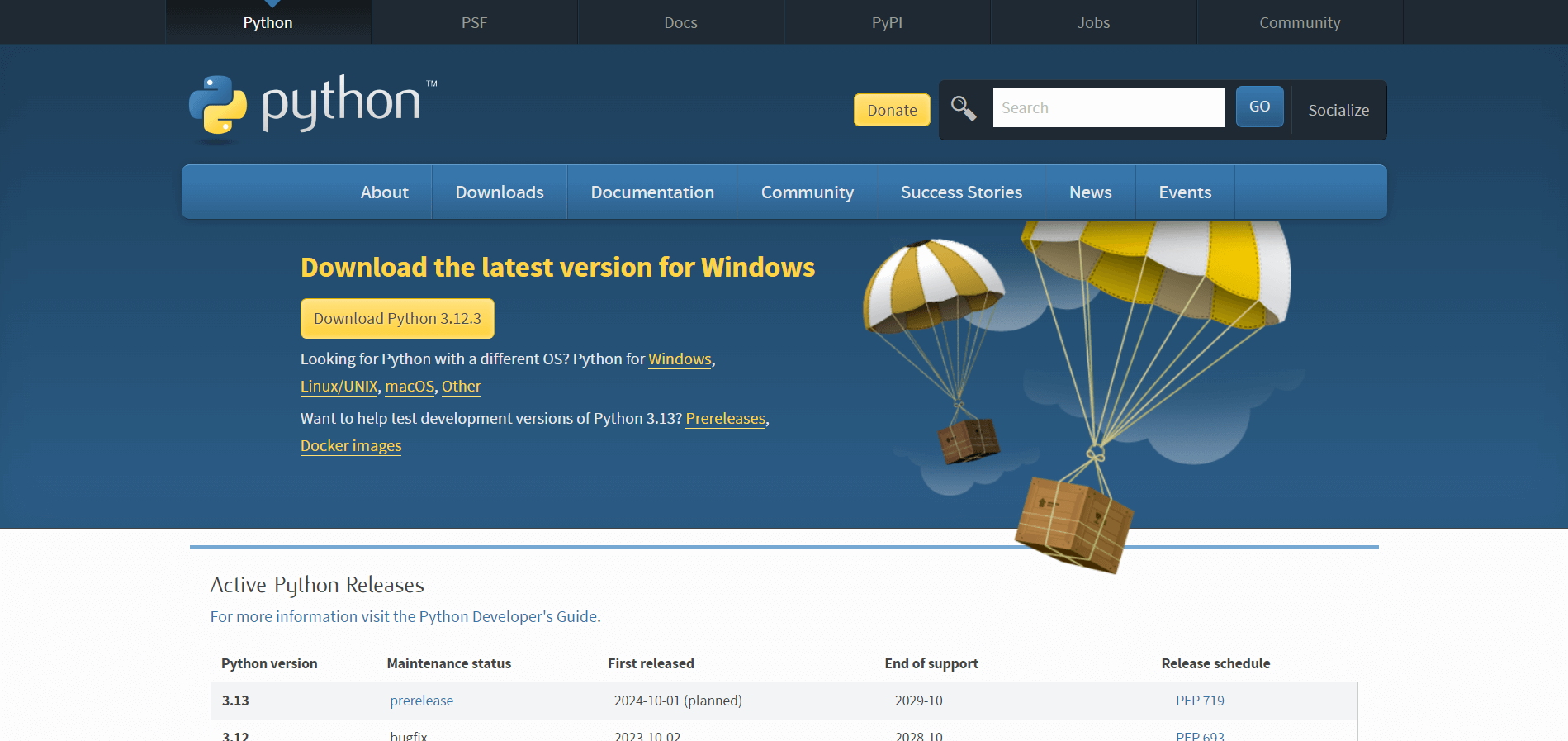
Task: Click the Active Python Releases heading
Action: click(x=317, y=585)
